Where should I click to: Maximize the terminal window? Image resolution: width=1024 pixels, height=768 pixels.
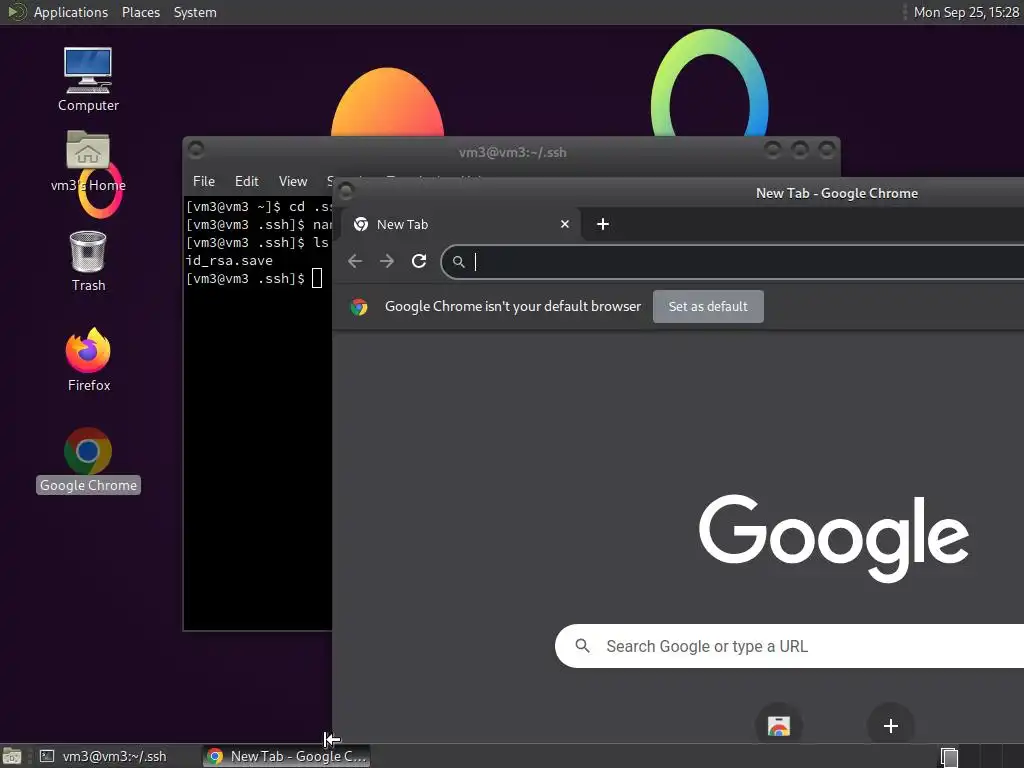click(x=800, y=150)
